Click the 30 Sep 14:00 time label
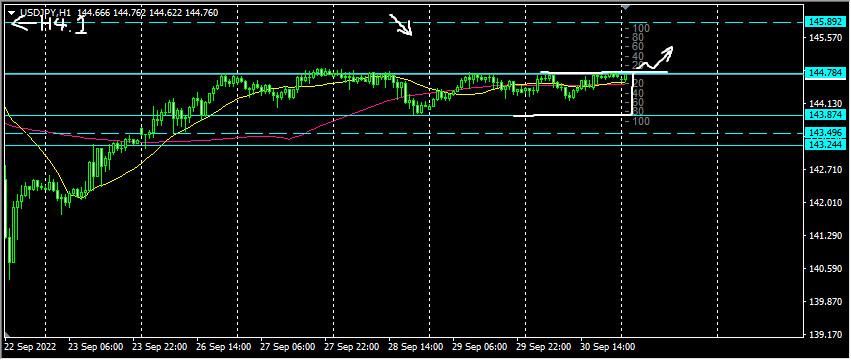 (608, 346)
